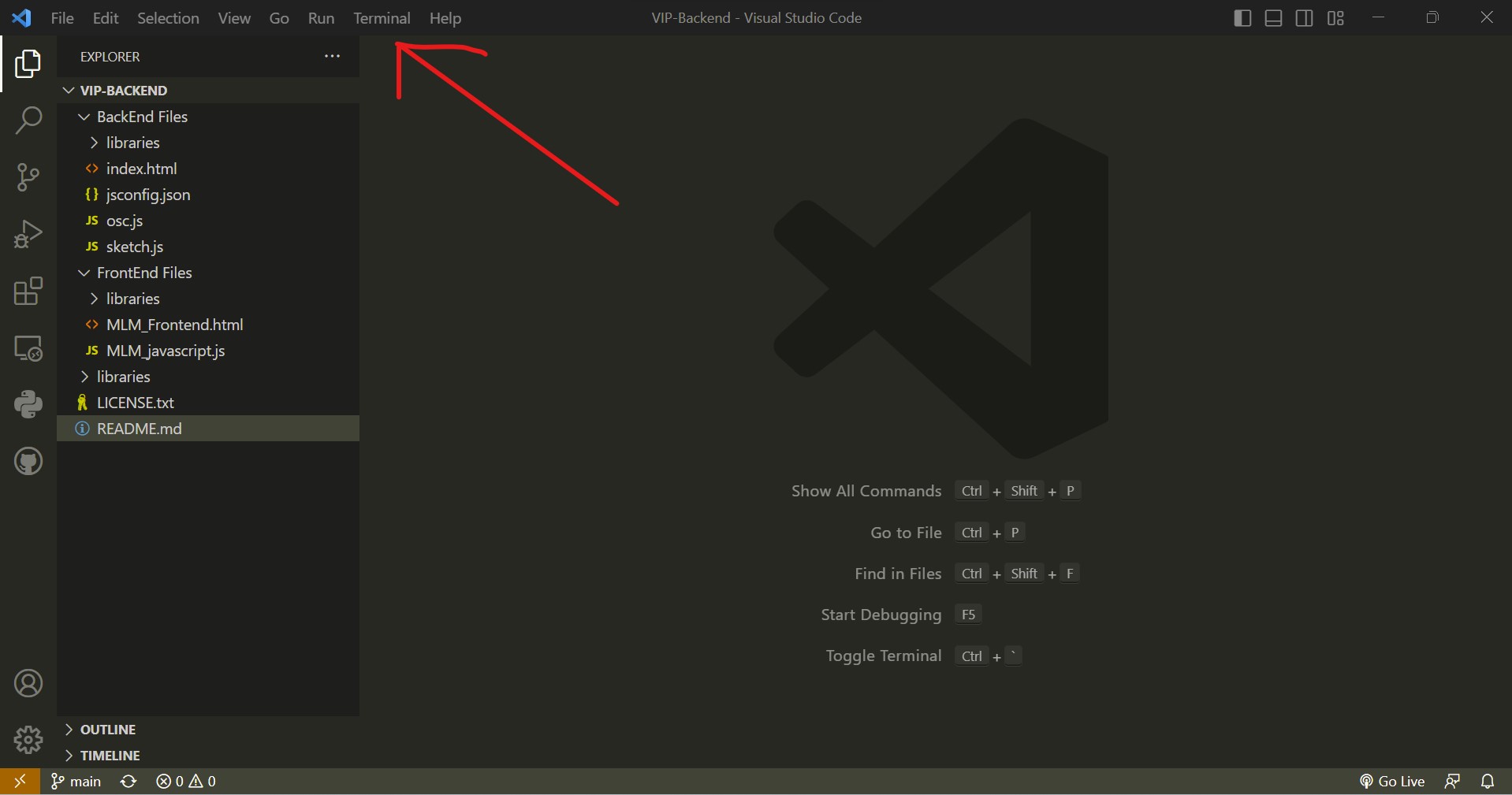1512x795 pixels.
Task: Click the Live Share status icon
Action: click(x=1452, y=781)
